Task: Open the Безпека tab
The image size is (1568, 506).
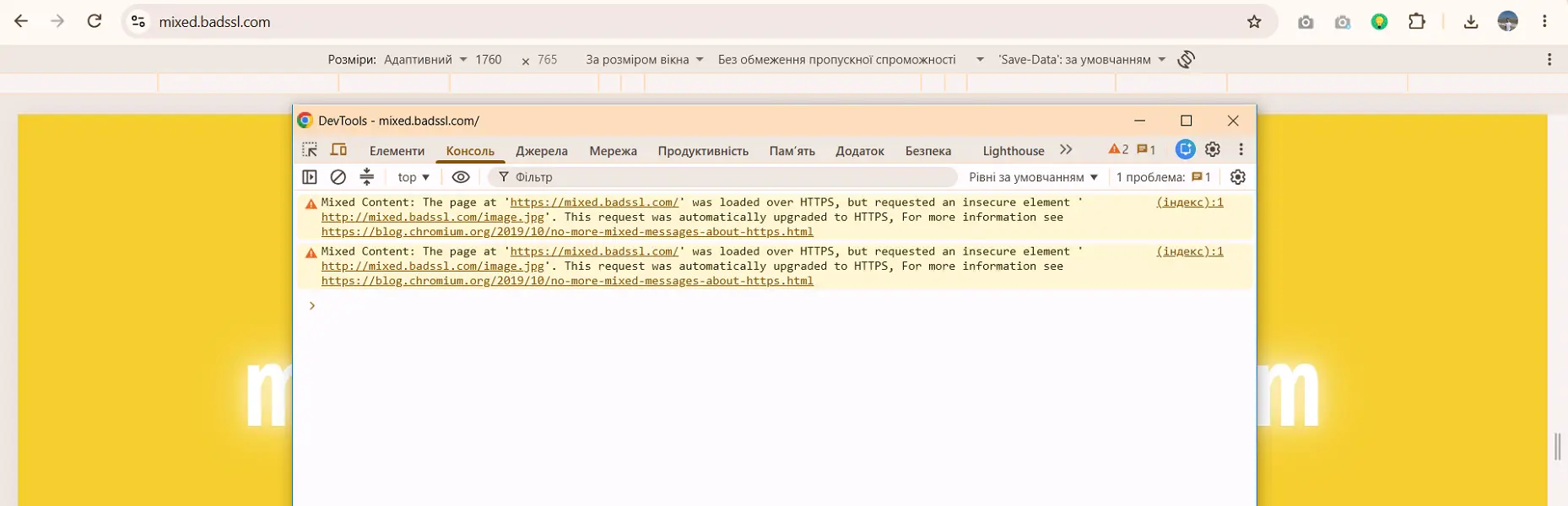Action: pyautogui.click(x=928, y=151)
